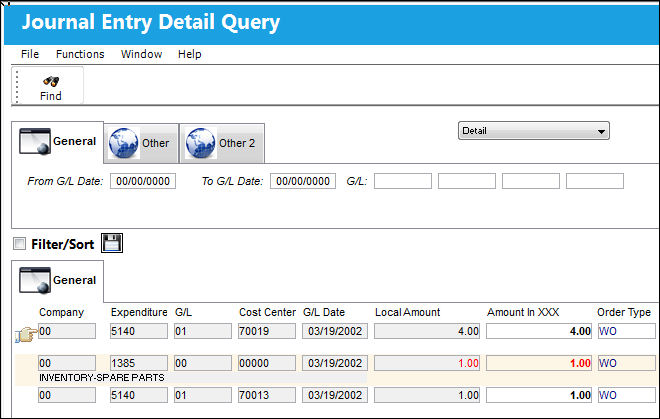Click the globe icon on Other 2 tab
Image resolution: width=660 pixels, height=419 pixels.
point(201,143)
